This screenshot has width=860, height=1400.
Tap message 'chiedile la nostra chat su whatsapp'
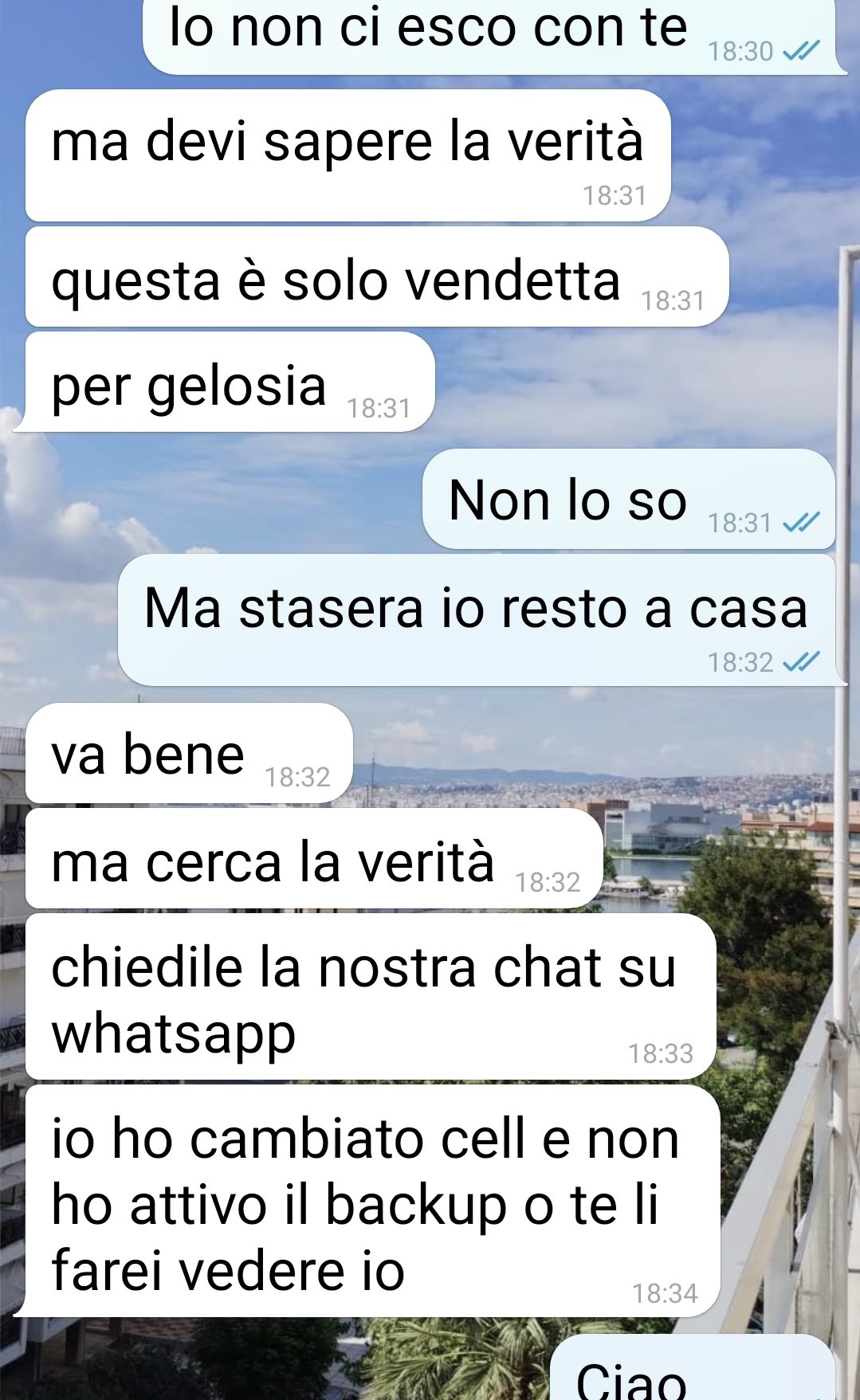coord(371,997)
